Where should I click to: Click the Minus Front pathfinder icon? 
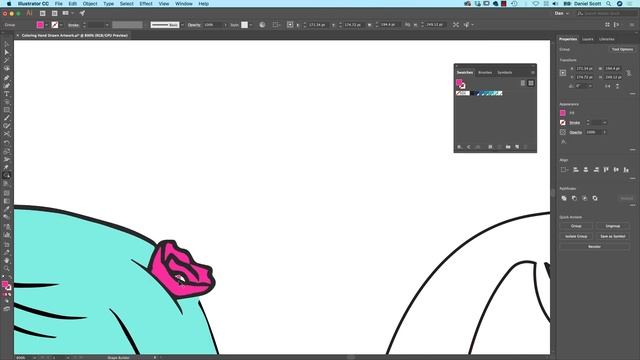point(574,198)
